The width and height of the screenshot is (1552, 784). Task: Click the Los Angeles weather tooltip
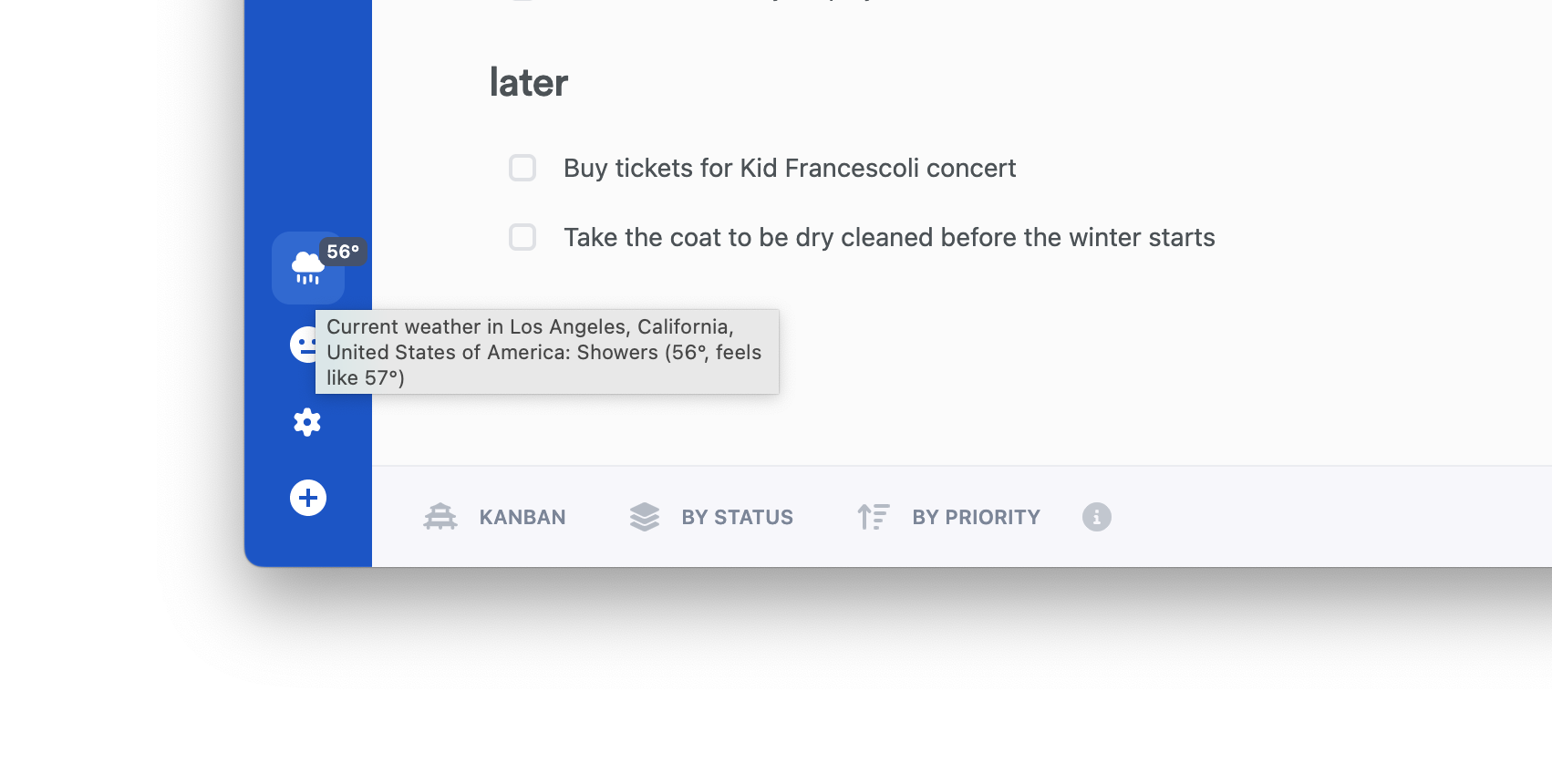(x=547, y=352)
